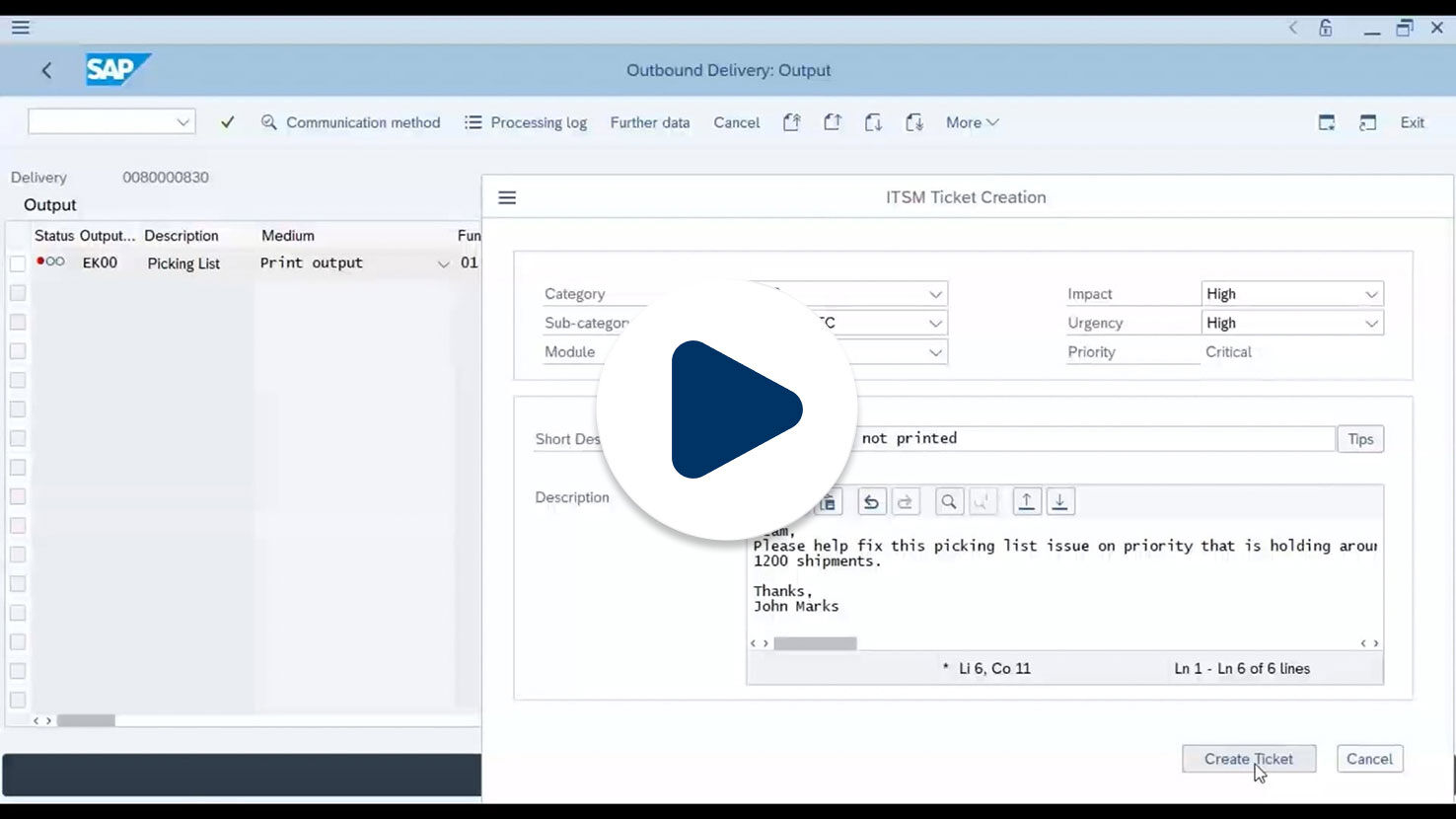Go back using the arrow beside the SAP logo

[x=46, y=70]
